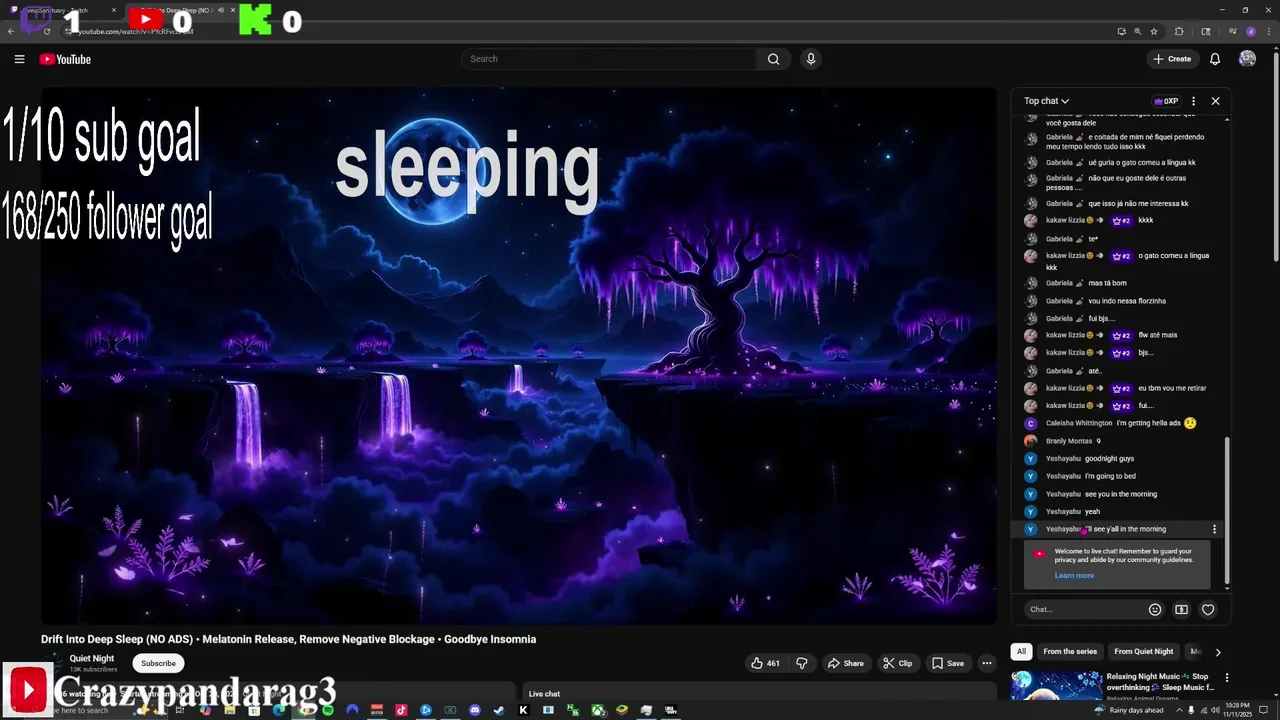Open the Quiet Night channel name

pyautogui.click(x=92, y=658)
